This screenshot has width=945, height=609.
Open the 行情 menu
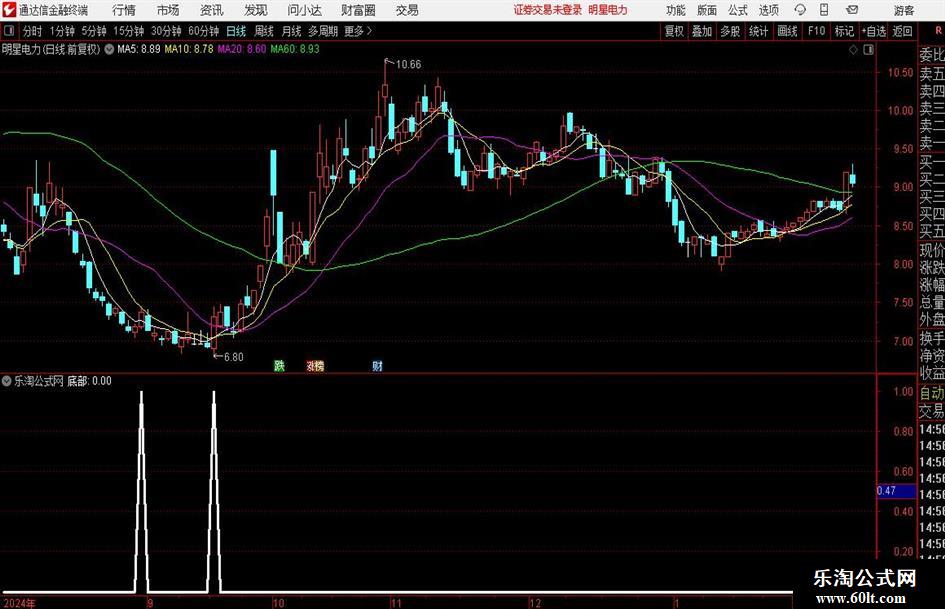(124, 10)
